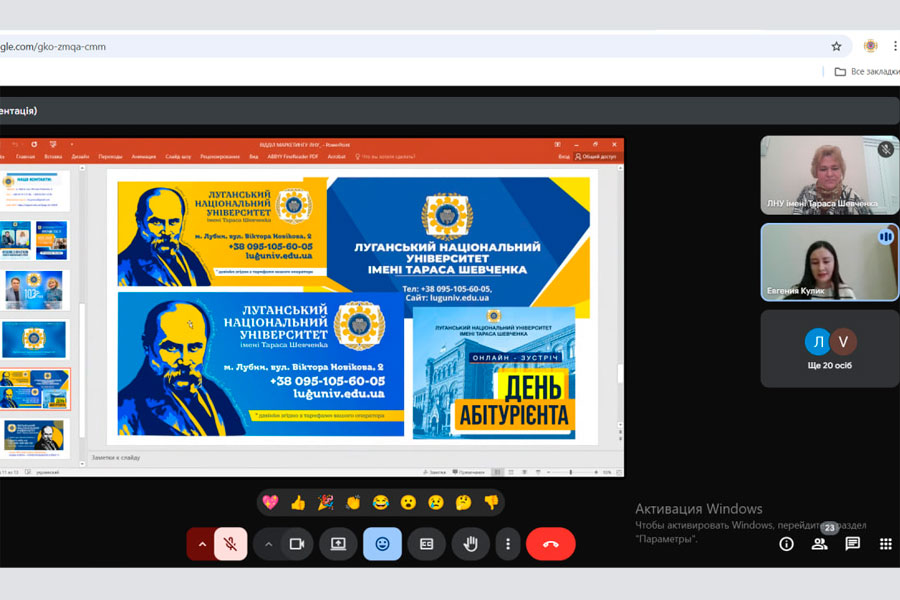Leave call with red hang-up button

click(x=550, y=544)
